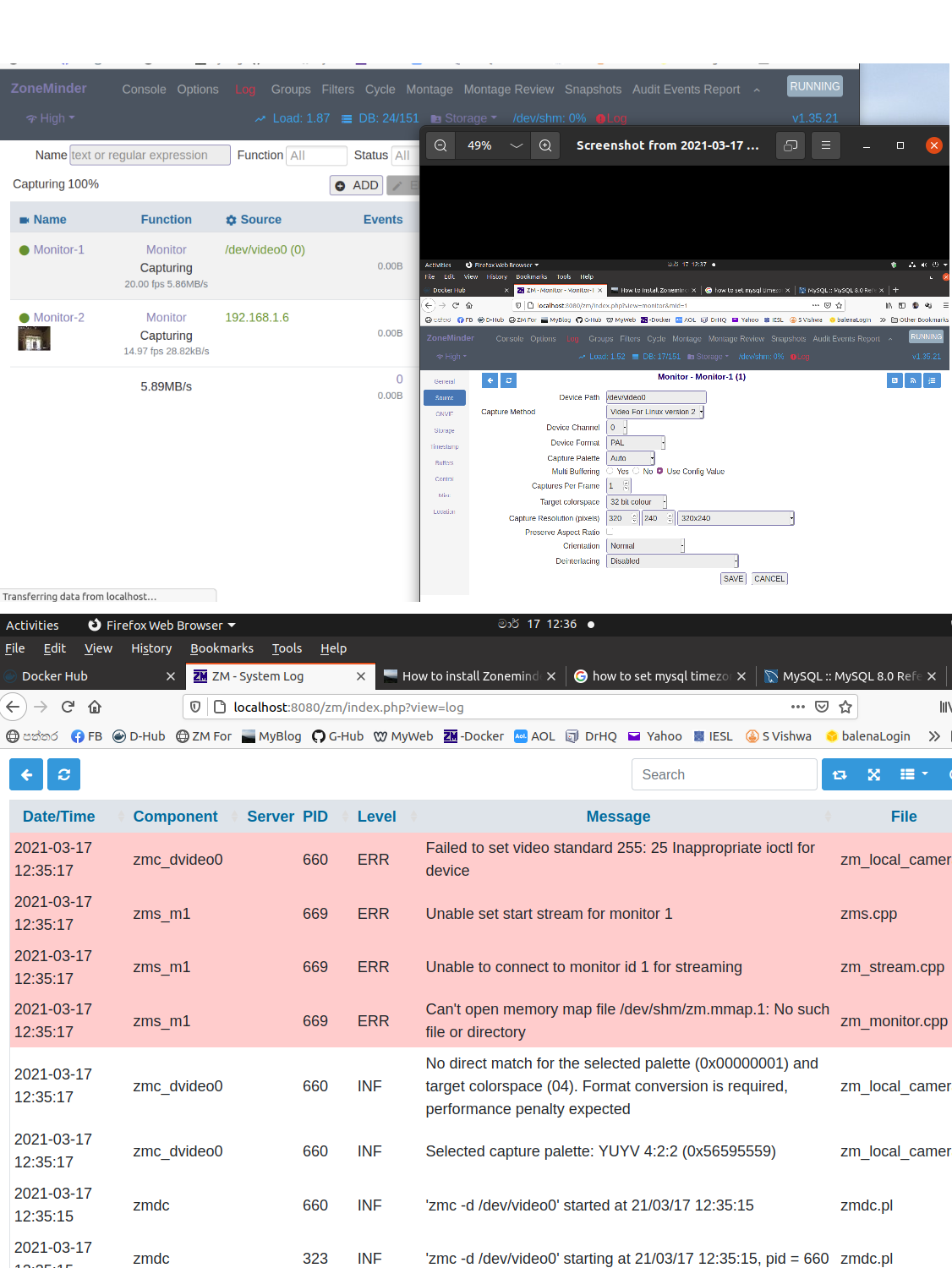Close the 'how to set mysql timezone' tab
952x1268 pixels.
741,676
